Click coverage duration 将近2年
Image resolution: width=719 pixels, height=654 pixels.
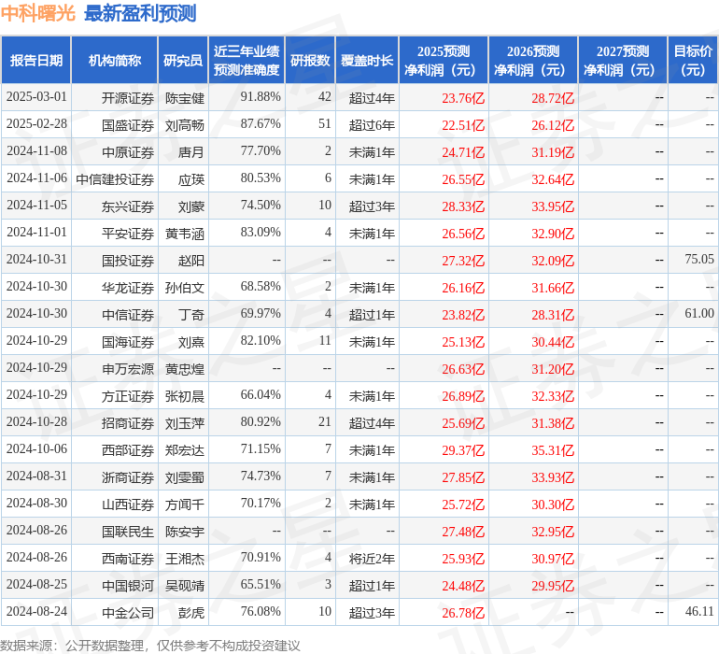point(372,558)
